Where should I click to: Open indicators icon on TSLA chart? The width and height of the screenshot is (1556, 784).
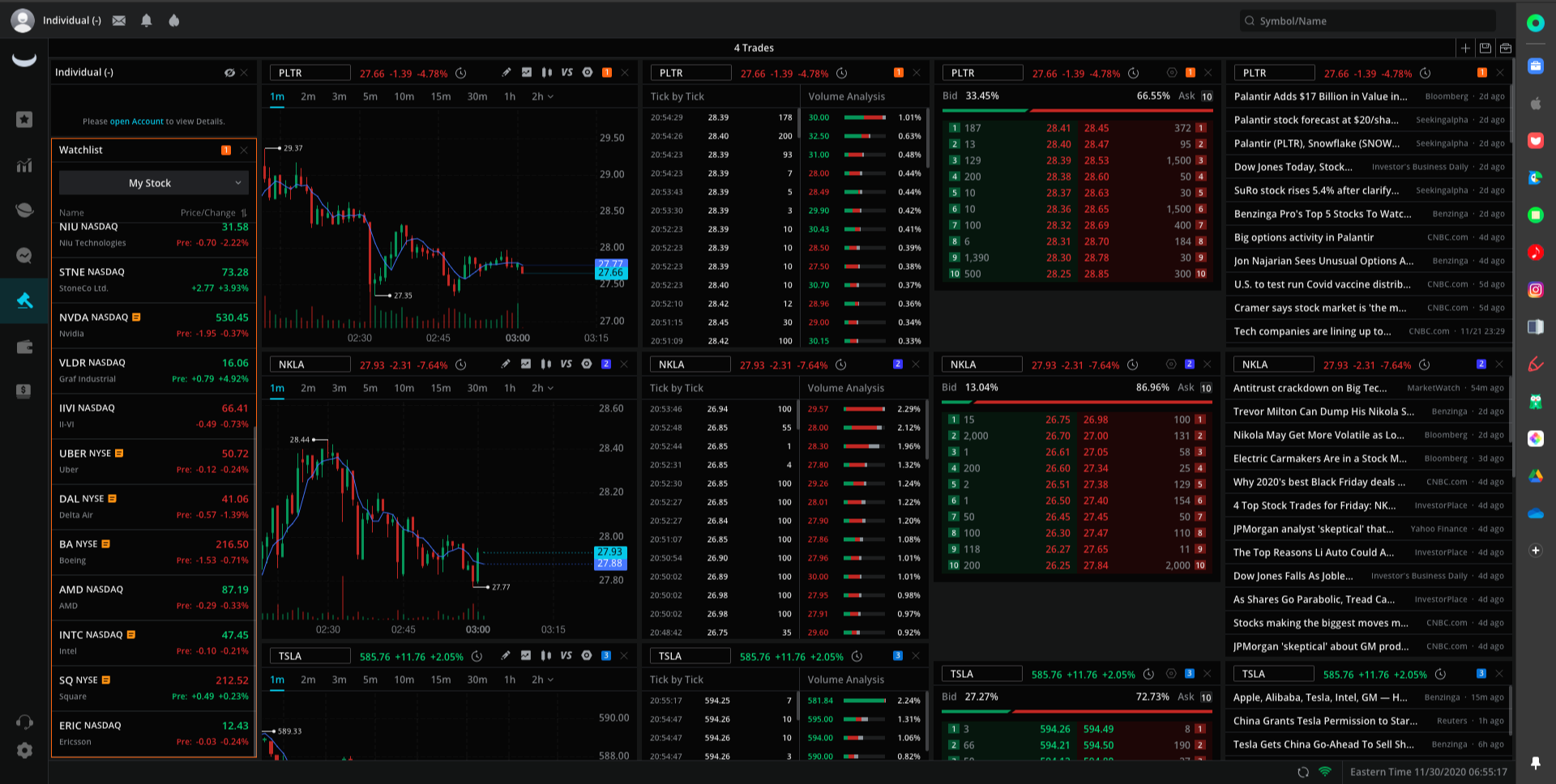pyautogui.click(x=526, y=655)
